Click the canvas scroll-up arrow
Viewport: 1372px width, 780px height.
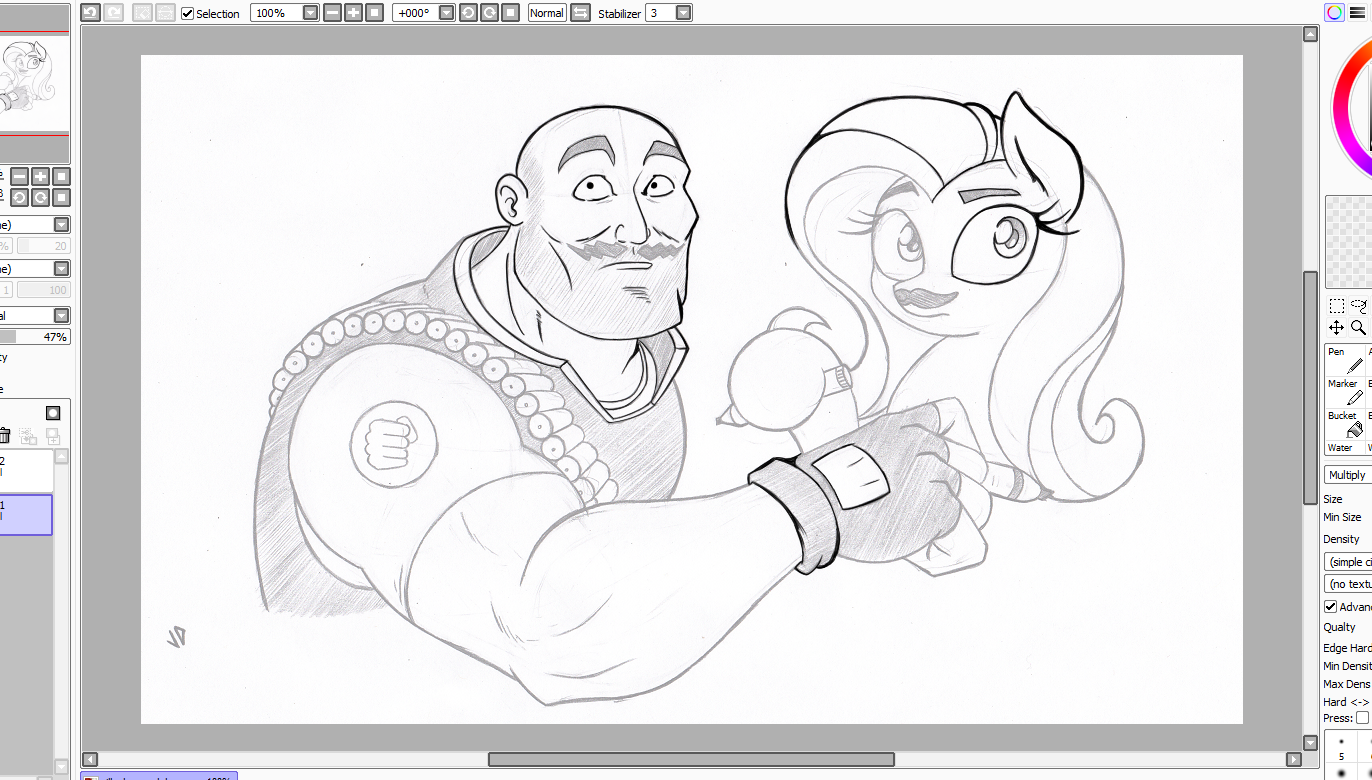1311,34
